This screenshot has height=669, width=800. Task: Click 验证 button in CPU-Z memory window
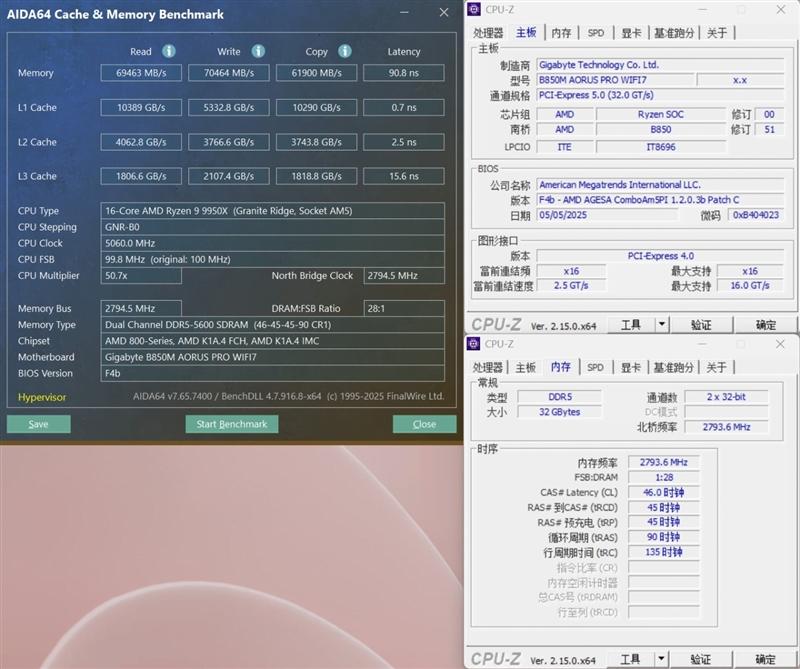701,660
